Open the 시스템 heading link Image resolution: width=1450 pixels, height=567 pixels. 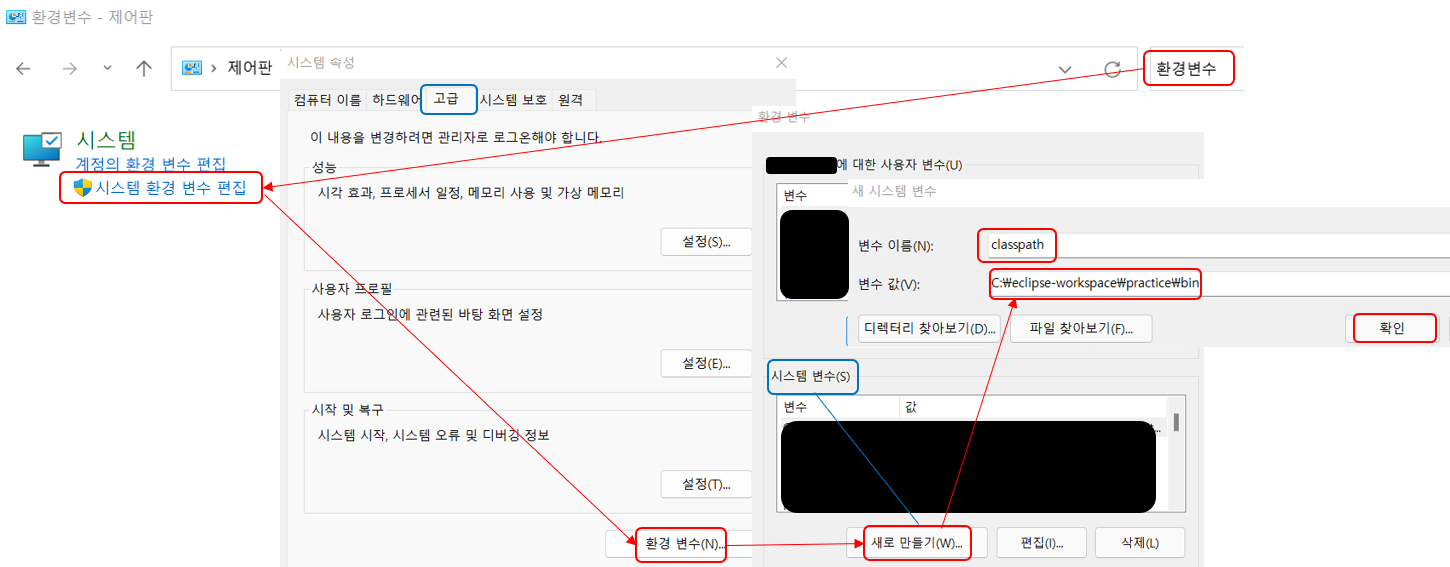coord(106,139)
